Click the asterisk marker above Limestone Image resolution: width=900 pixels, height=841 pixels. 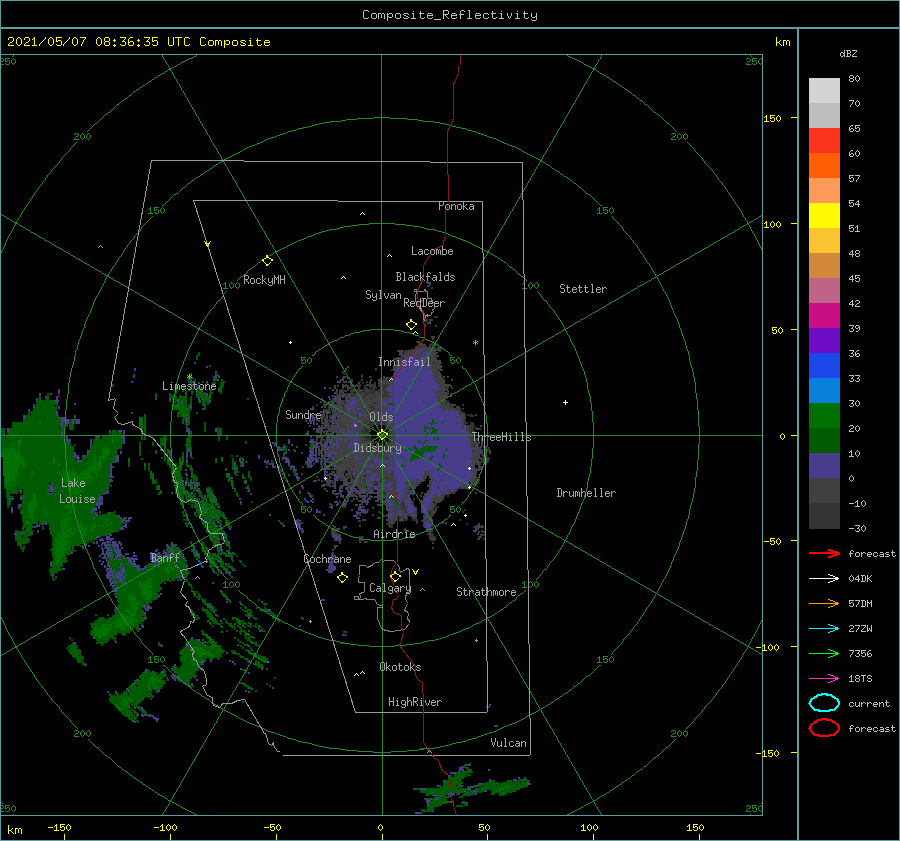(189, 377)
